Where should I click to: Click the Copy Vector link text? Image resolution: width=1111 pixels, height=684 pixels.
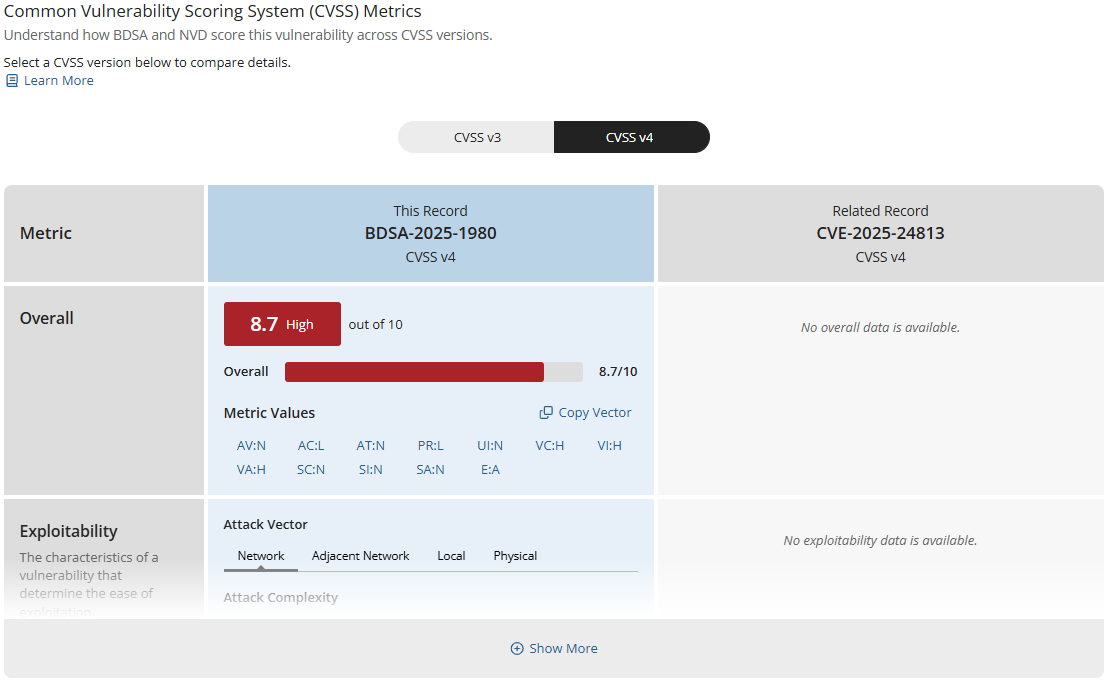point(594,413)
